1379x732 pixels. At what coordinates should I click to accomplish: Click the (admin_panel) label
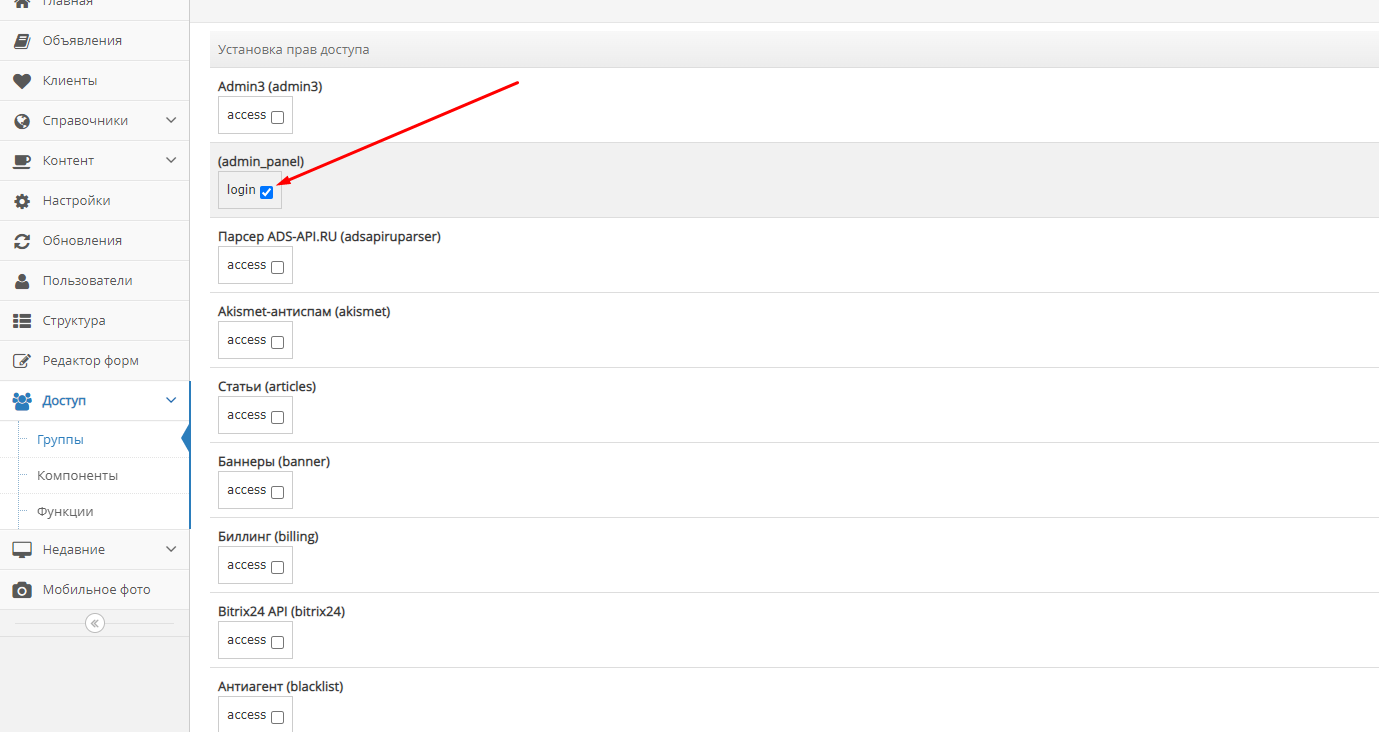tap(261, 162)
